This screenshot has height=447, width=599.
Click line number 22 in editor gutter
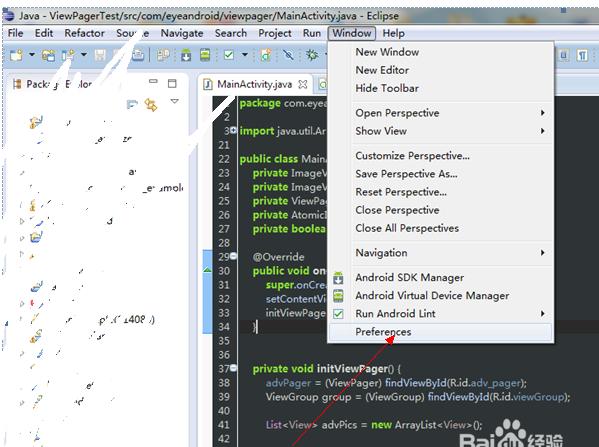[x=224, y=159]
